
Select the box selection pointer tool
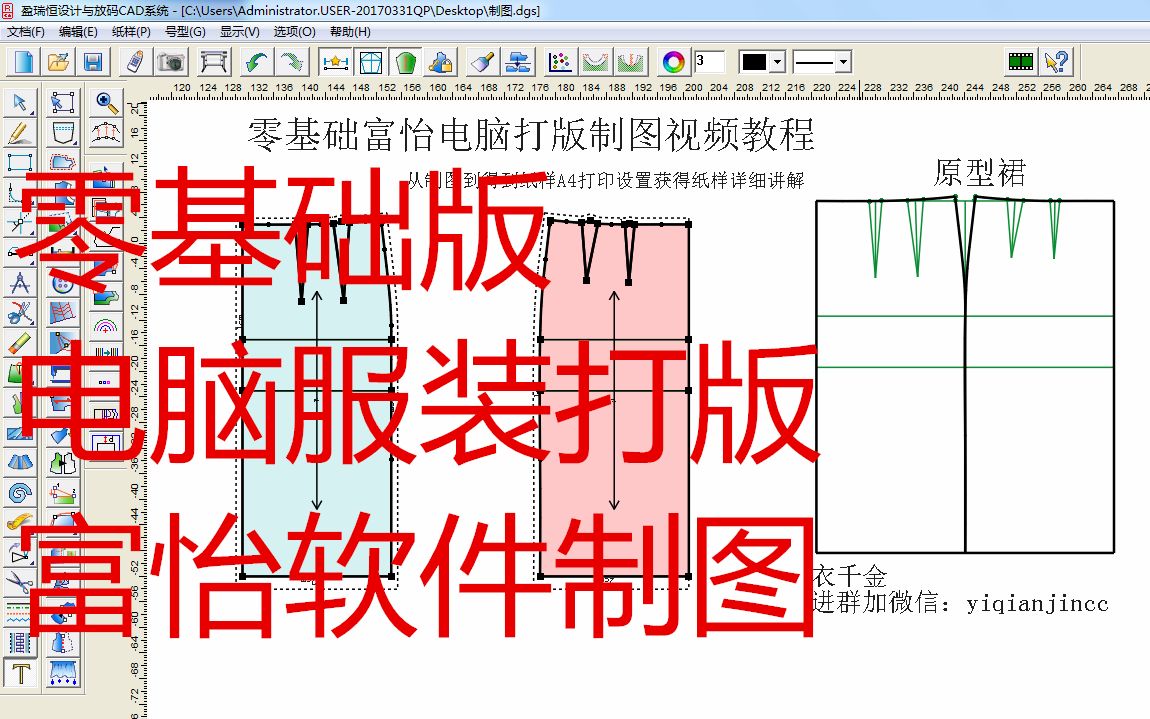[63, 102]
